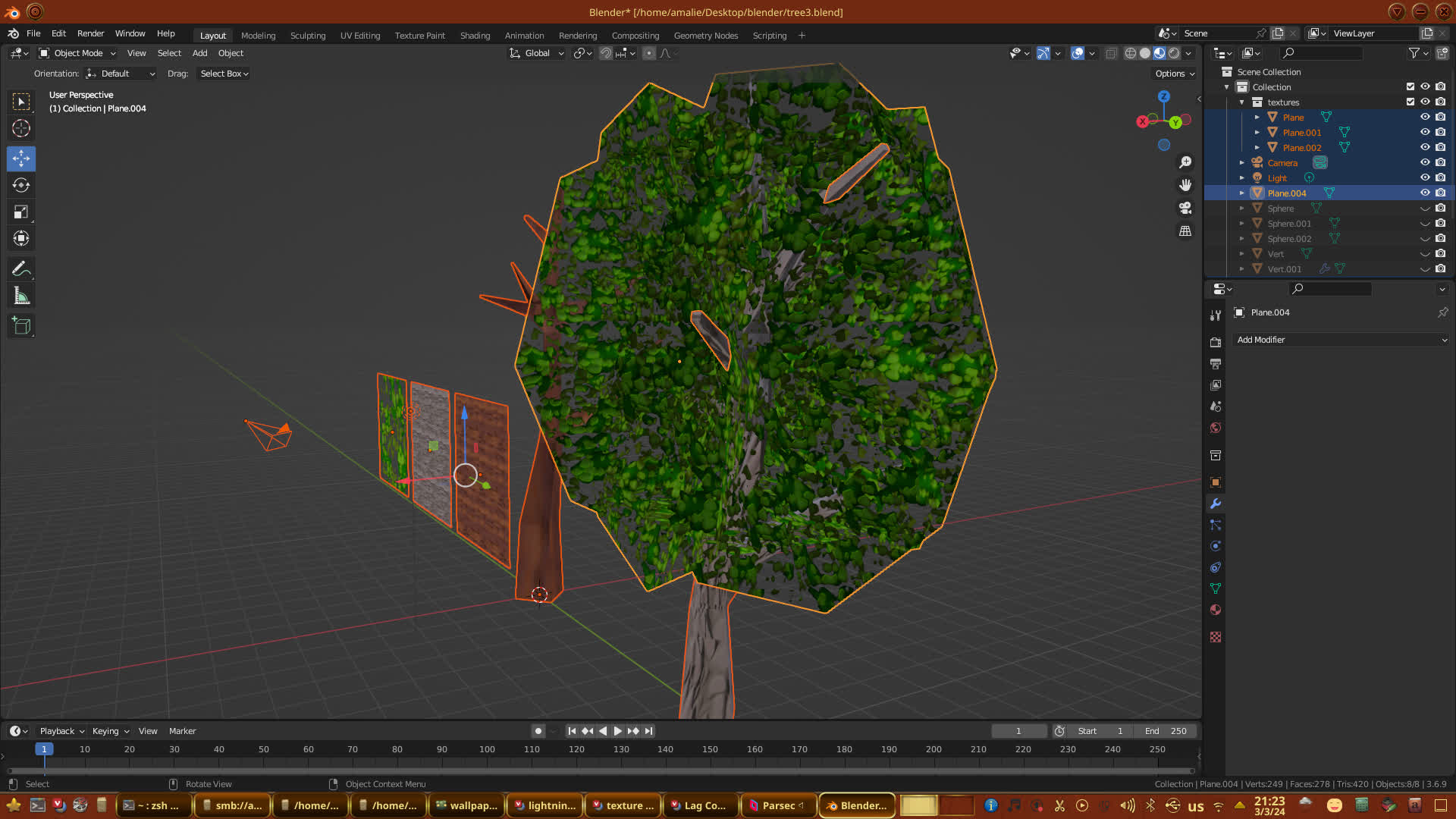Activate the Rotate tool

click(x=21, y=185)
